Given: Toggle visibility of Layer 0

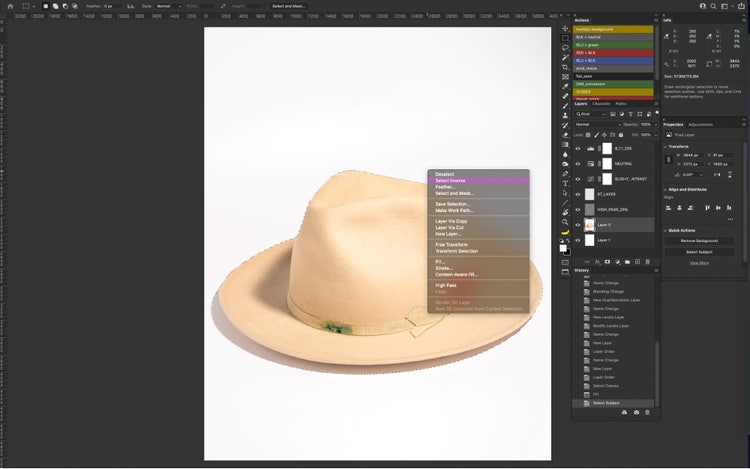Looking at the screenshot, I should click(x=578, y=225).
